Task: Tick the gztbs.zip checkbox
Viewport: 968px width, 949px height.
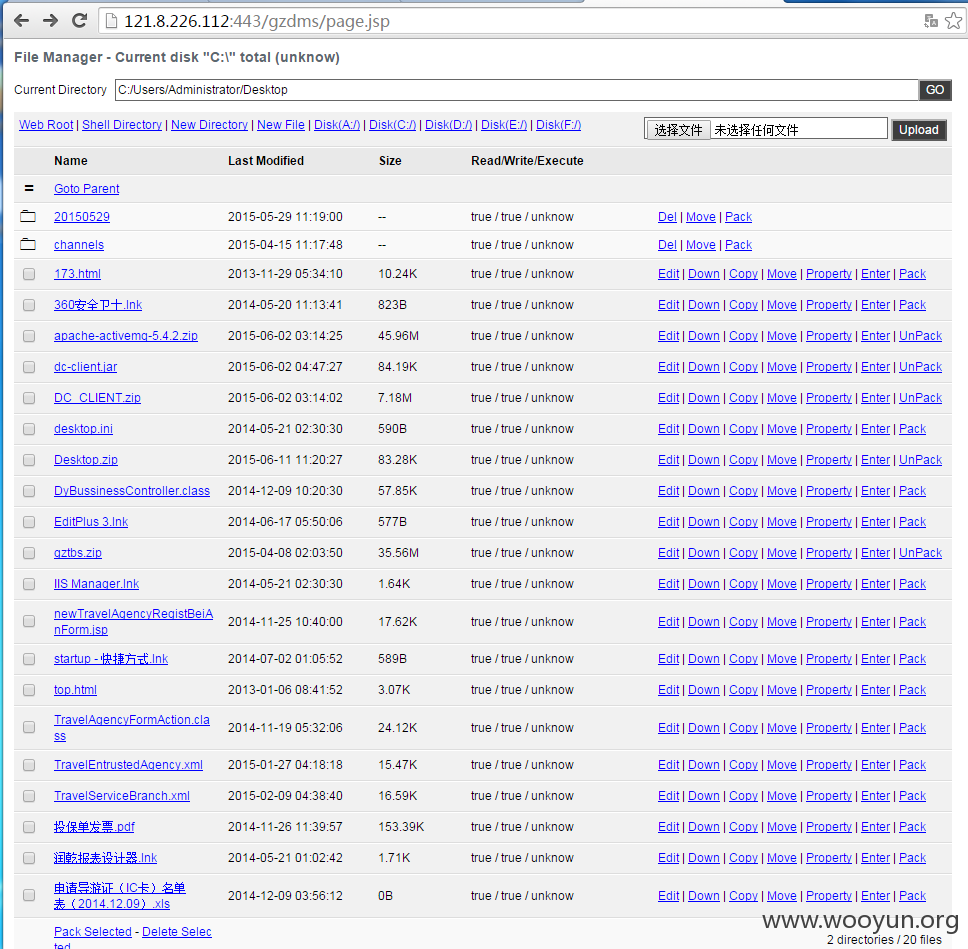Action: pyautogui.click(x=29, y=553)
